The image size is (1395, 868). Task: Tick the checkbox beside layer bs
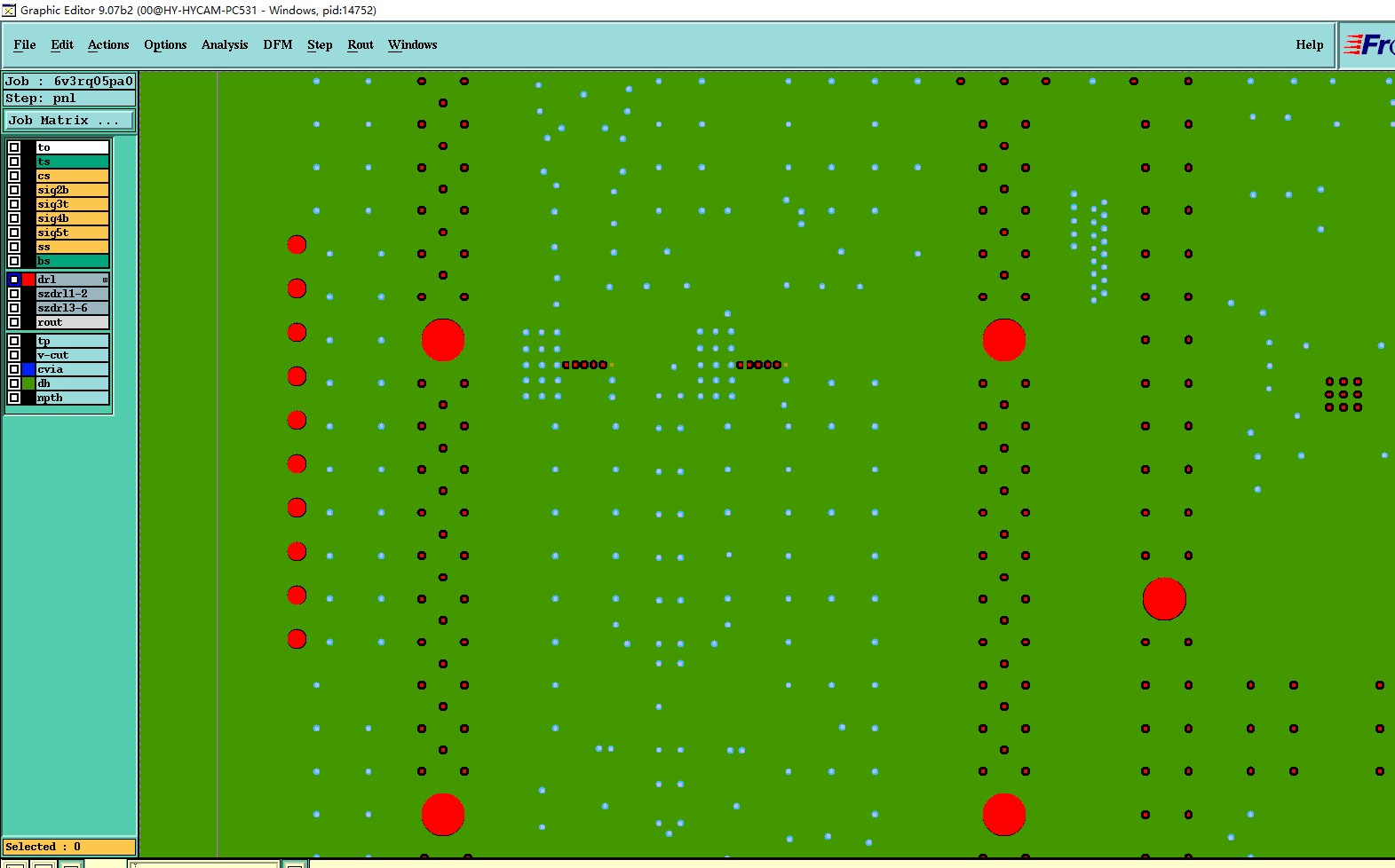tap(14, 261)
